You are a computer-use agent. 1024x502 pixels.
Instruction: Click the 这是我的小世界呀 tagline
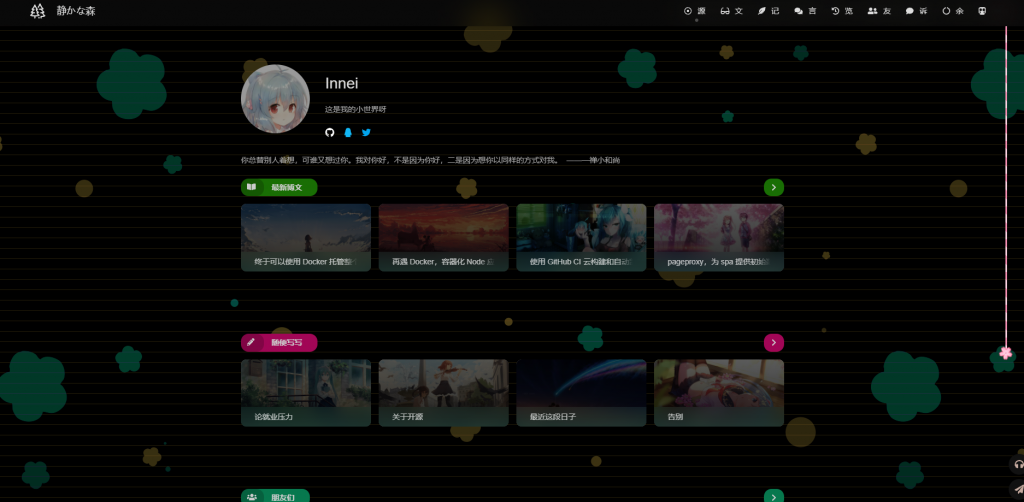[356, 109]
